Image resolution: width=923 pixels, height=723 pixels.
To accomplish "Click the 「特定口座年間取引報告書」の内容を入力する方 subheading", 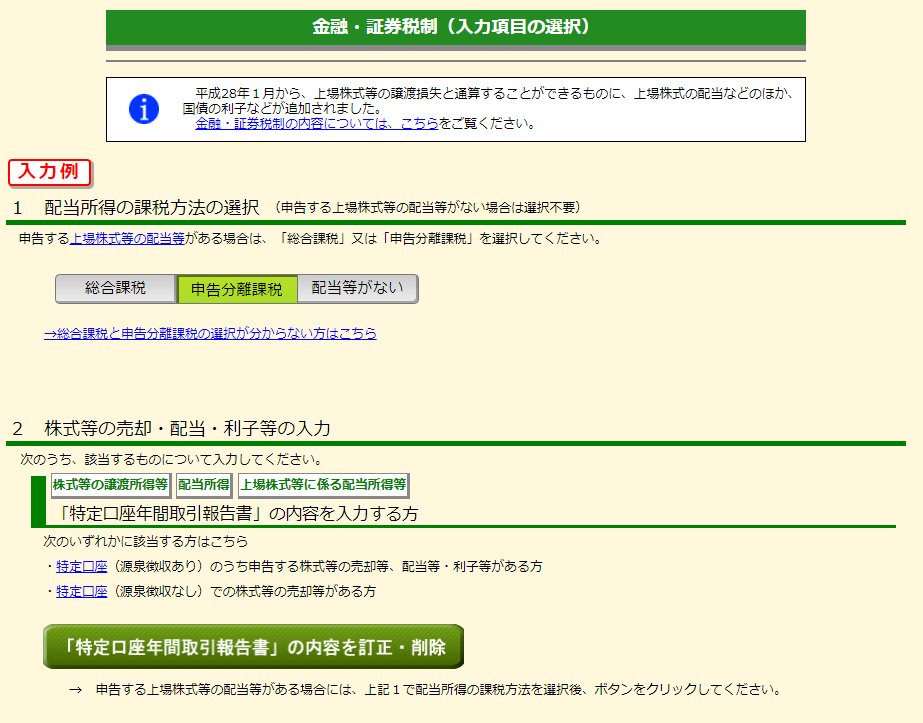I will point(236,513).
